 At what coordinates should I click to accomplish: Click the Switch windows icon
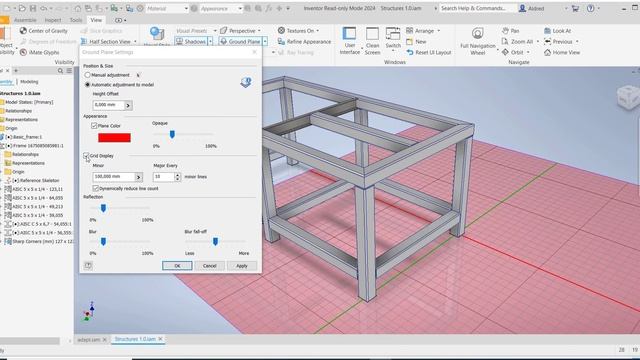click(393, 33)
